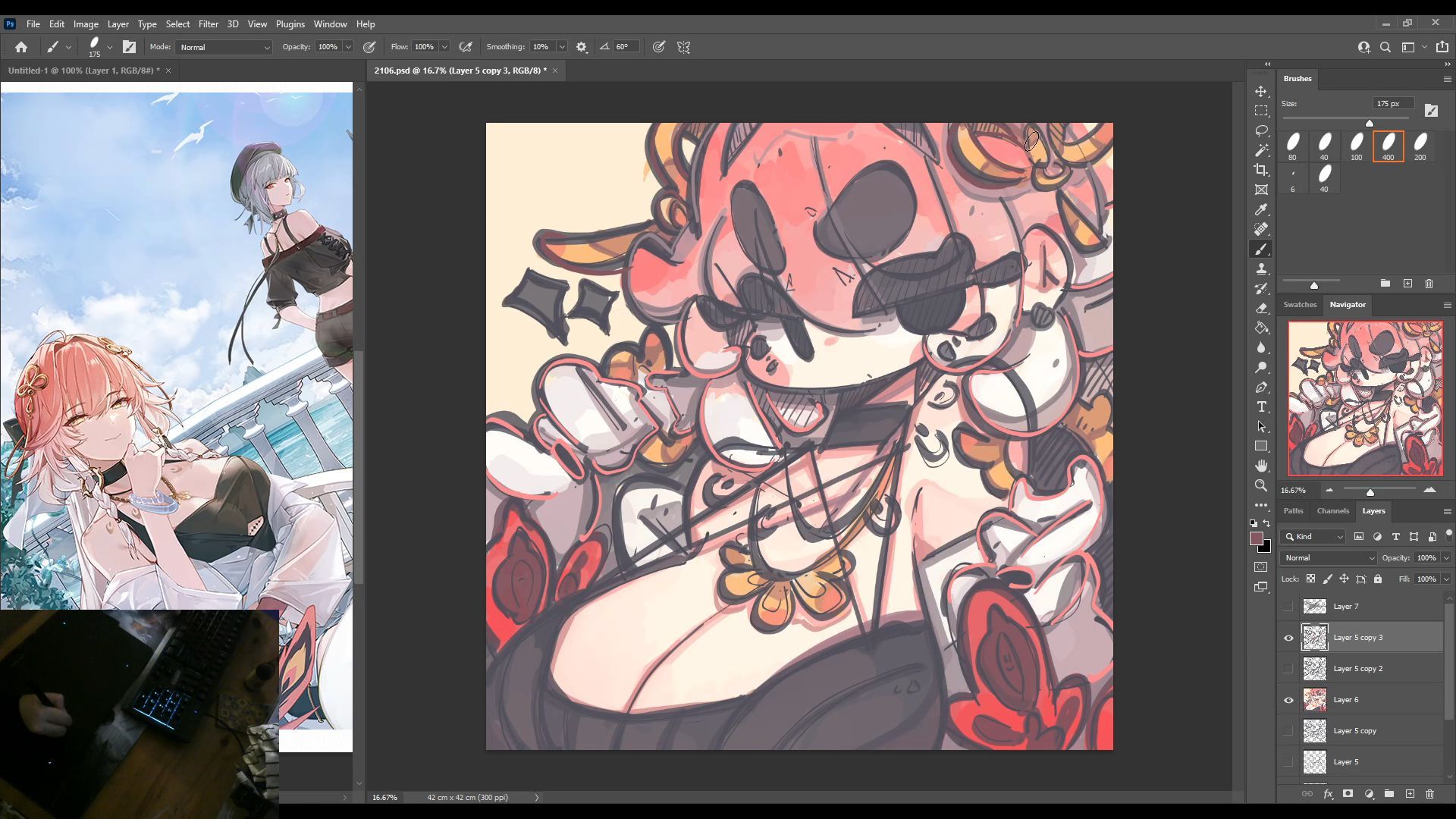Image resolution: width=1456 pixels, height=819 pixels.
Task: Switch to the Paths tab
Action: tap(1293, 511)
